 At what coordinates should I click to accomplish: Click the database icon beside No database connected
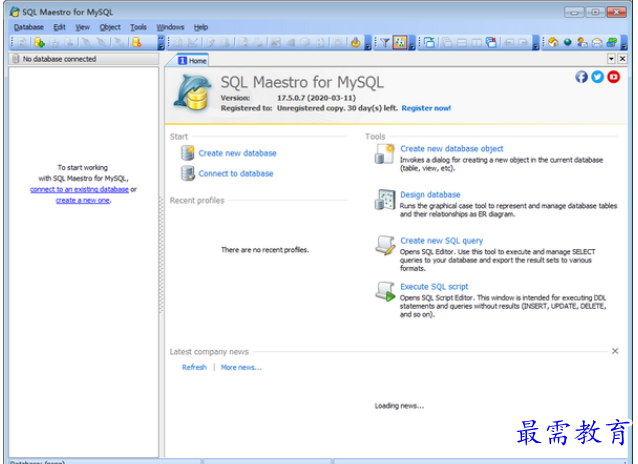pyautogui.click(x=15, y=59)
